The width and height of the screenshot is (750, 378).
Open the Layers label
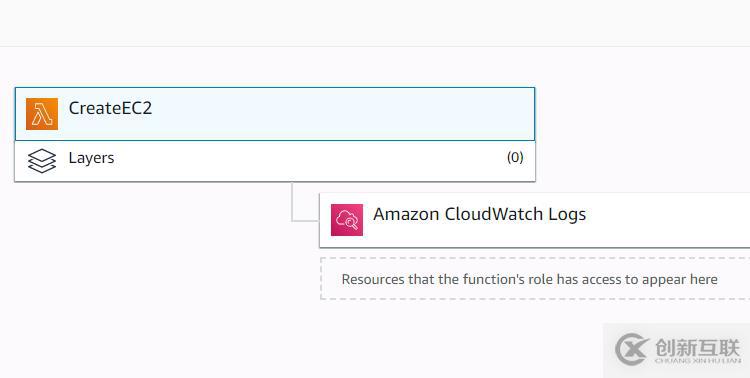coord(91,158)
